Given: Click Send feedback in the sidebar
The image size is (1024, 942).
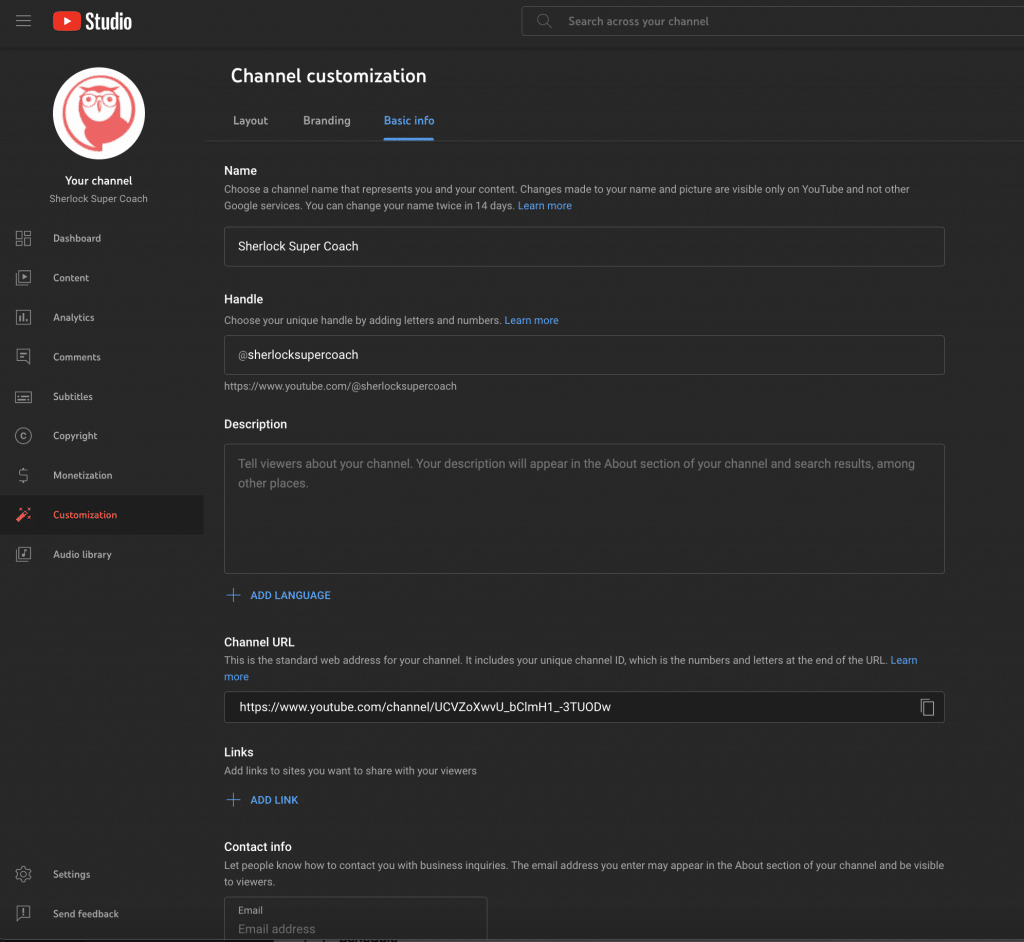Looking at the screenshot, I should tap(85, 913).
